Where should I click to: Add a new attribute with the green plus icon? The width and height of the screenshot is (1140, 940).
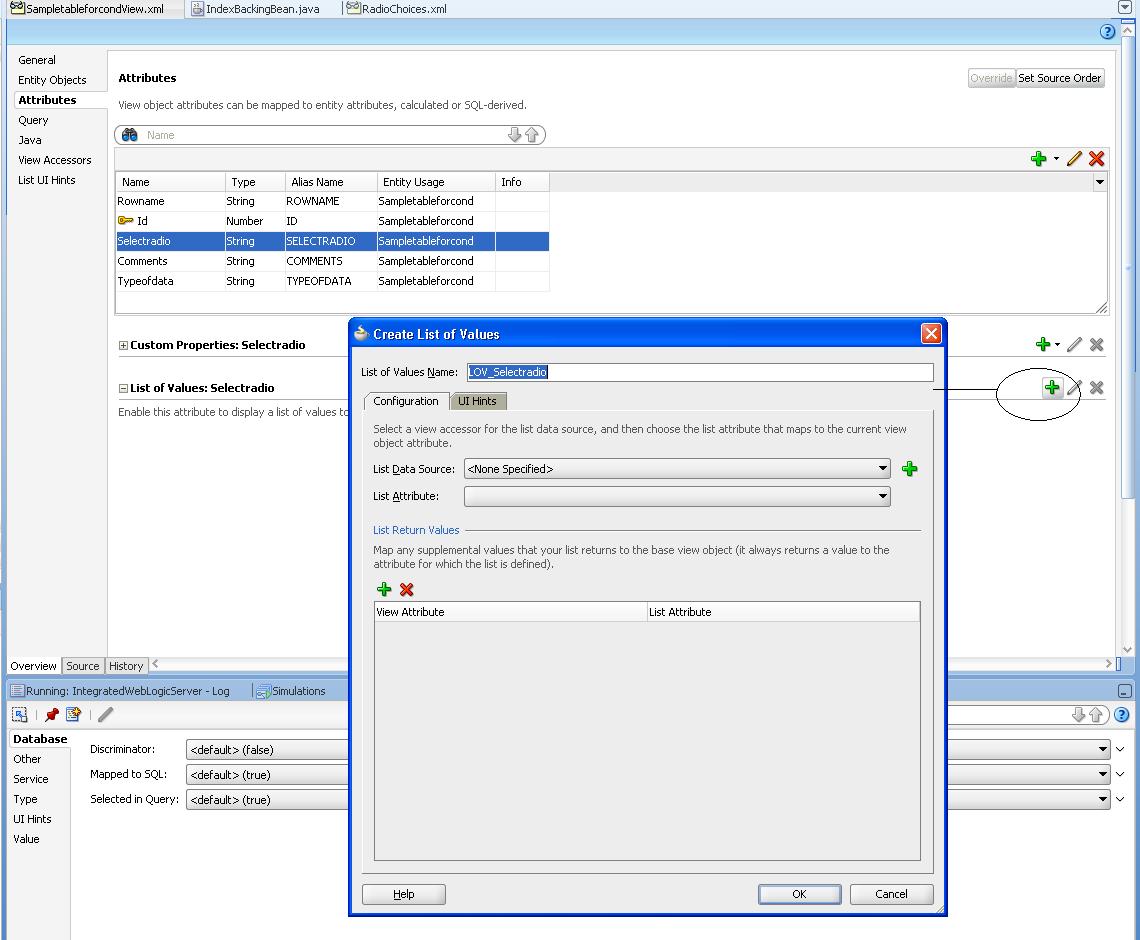(1040, 159)
